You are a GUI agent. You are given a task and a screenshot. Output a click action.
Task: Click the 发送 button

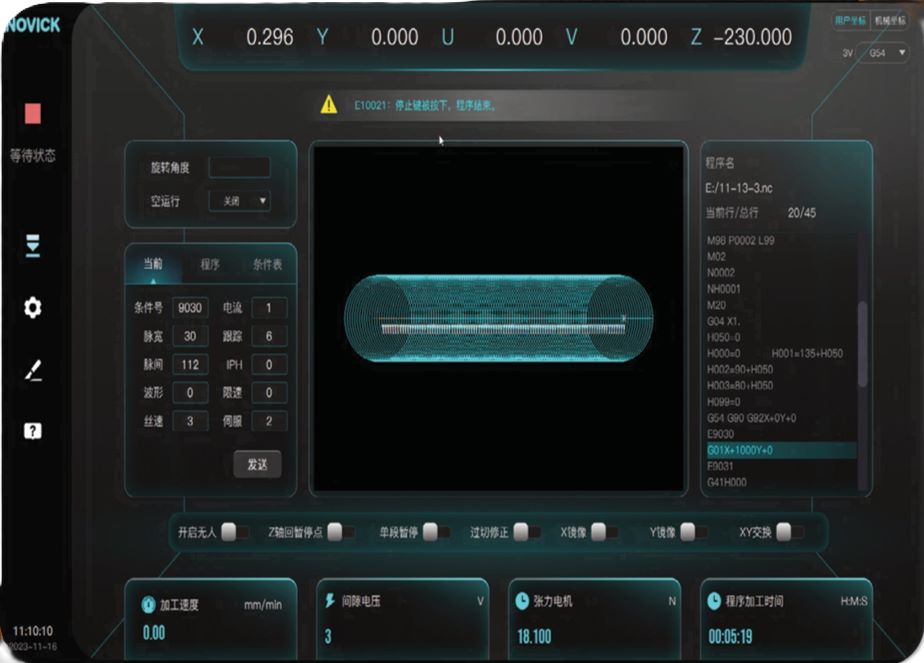[x=257, y=464]
